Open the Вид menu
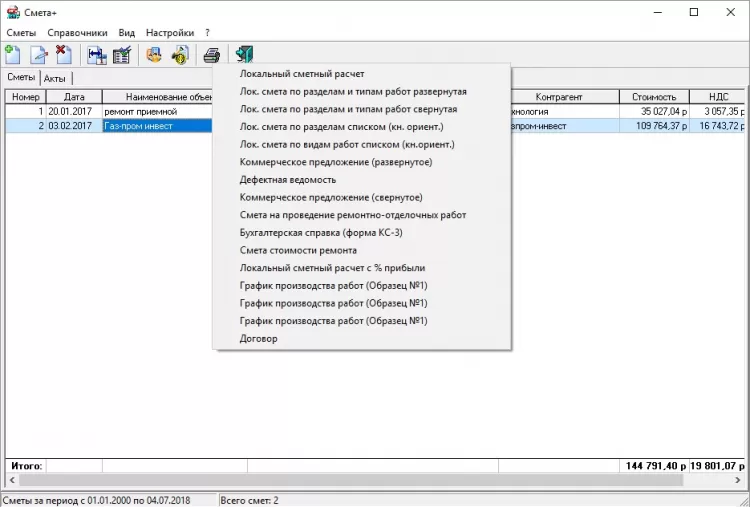This screenshot has height=507, width=750. pyautogui.click(x=127, y=33)
